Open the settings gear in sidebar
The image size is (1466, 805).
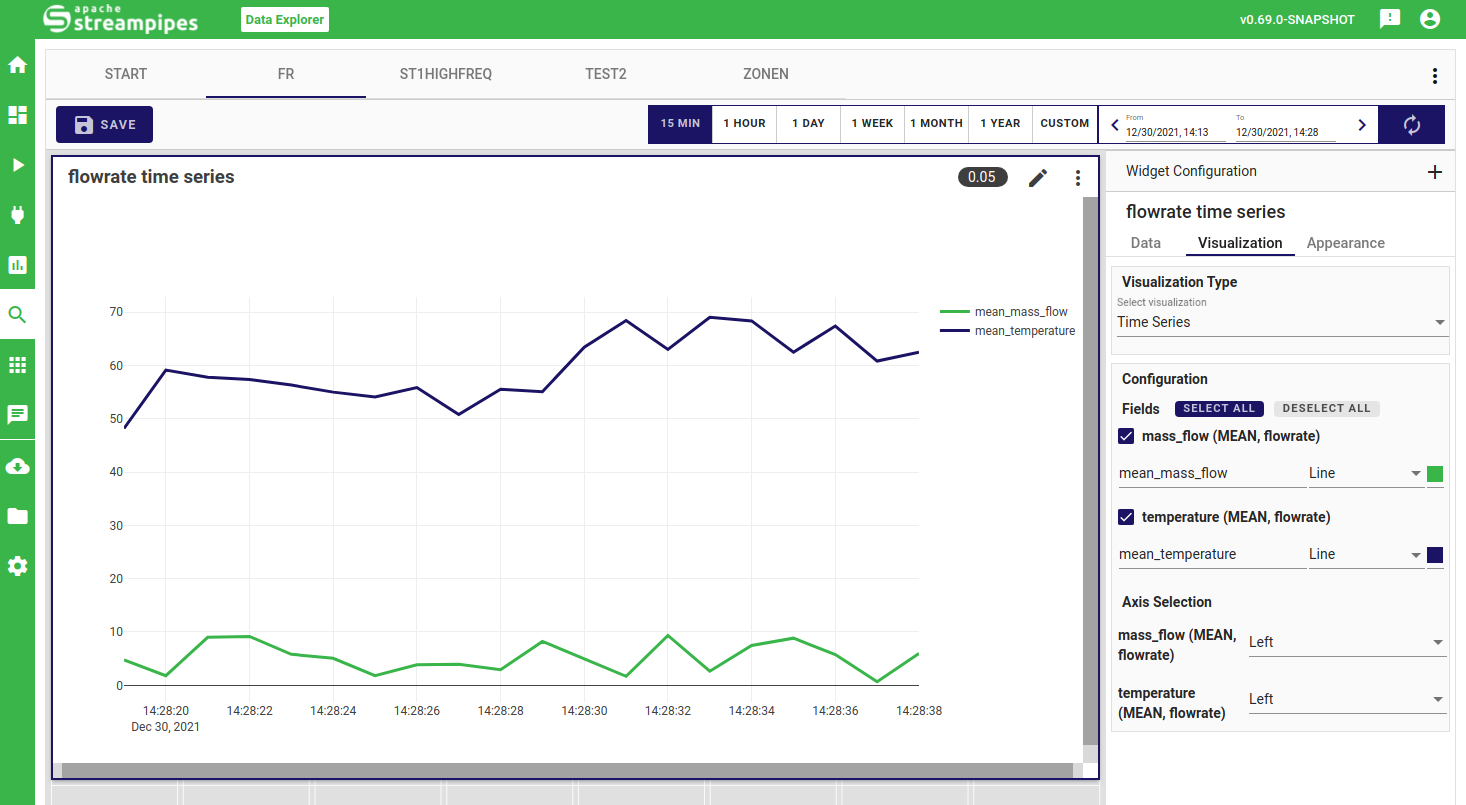[17, 566]
